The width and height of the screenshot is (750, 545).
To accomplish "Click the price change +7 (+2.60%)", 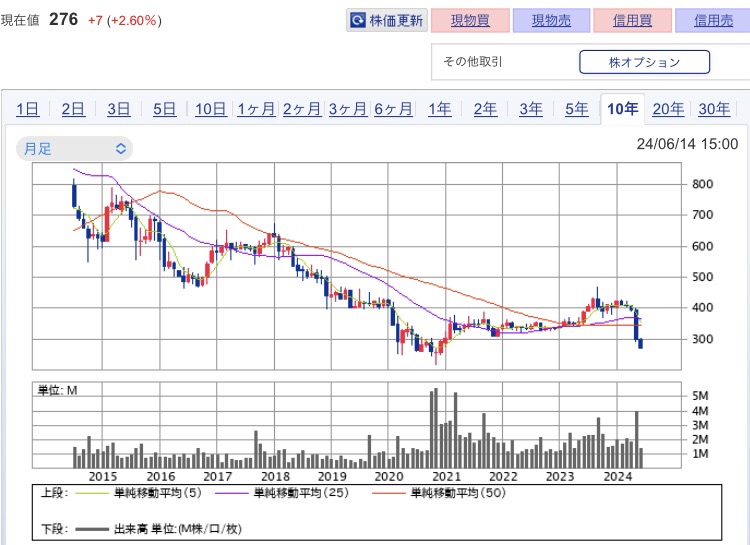I will click(125, 21).
